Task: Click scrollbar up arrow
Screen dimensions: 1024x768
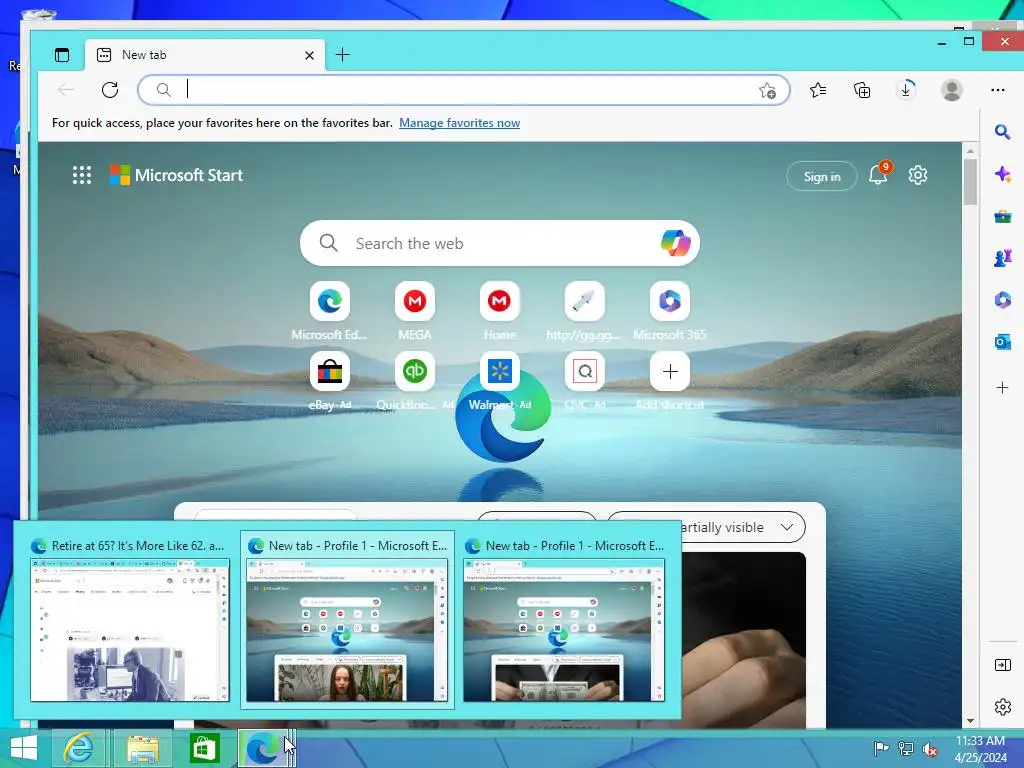Action: 970,151
